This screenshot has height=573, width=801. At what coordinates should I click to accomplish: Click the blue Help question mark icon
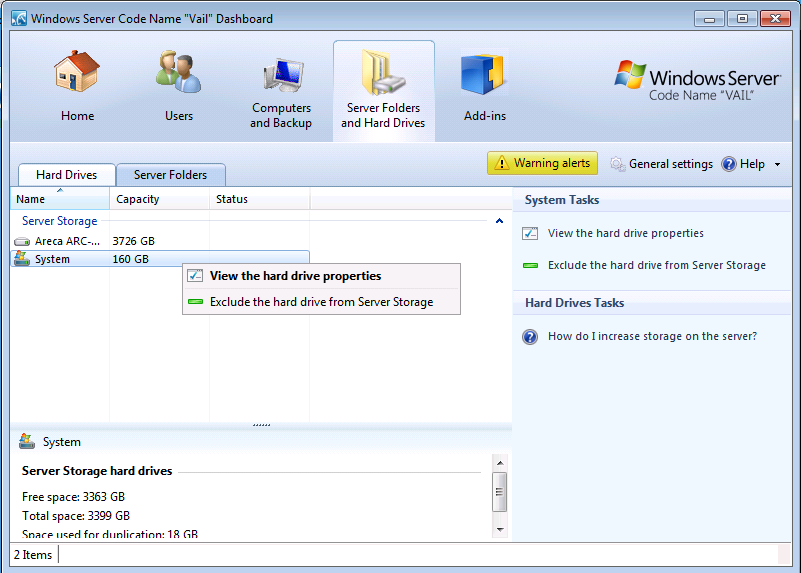coord(728,164)
